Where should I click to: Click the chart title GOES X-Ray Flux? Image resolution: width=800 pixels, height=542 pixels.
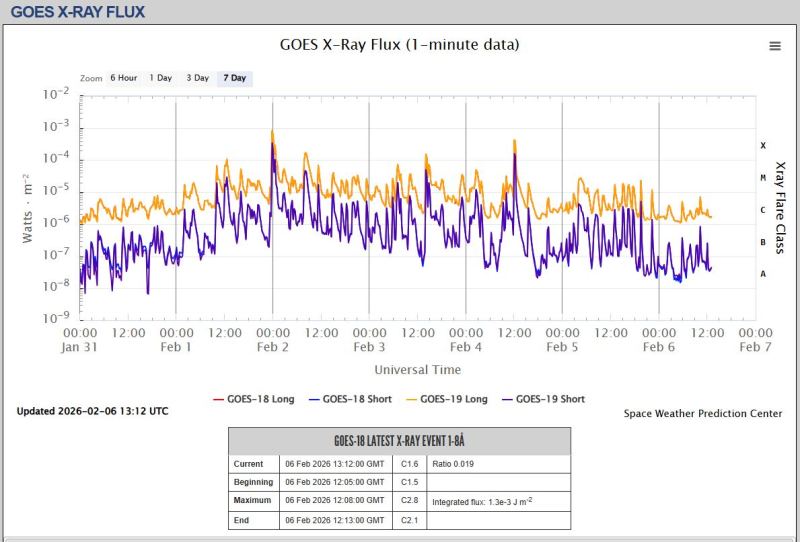398,45
